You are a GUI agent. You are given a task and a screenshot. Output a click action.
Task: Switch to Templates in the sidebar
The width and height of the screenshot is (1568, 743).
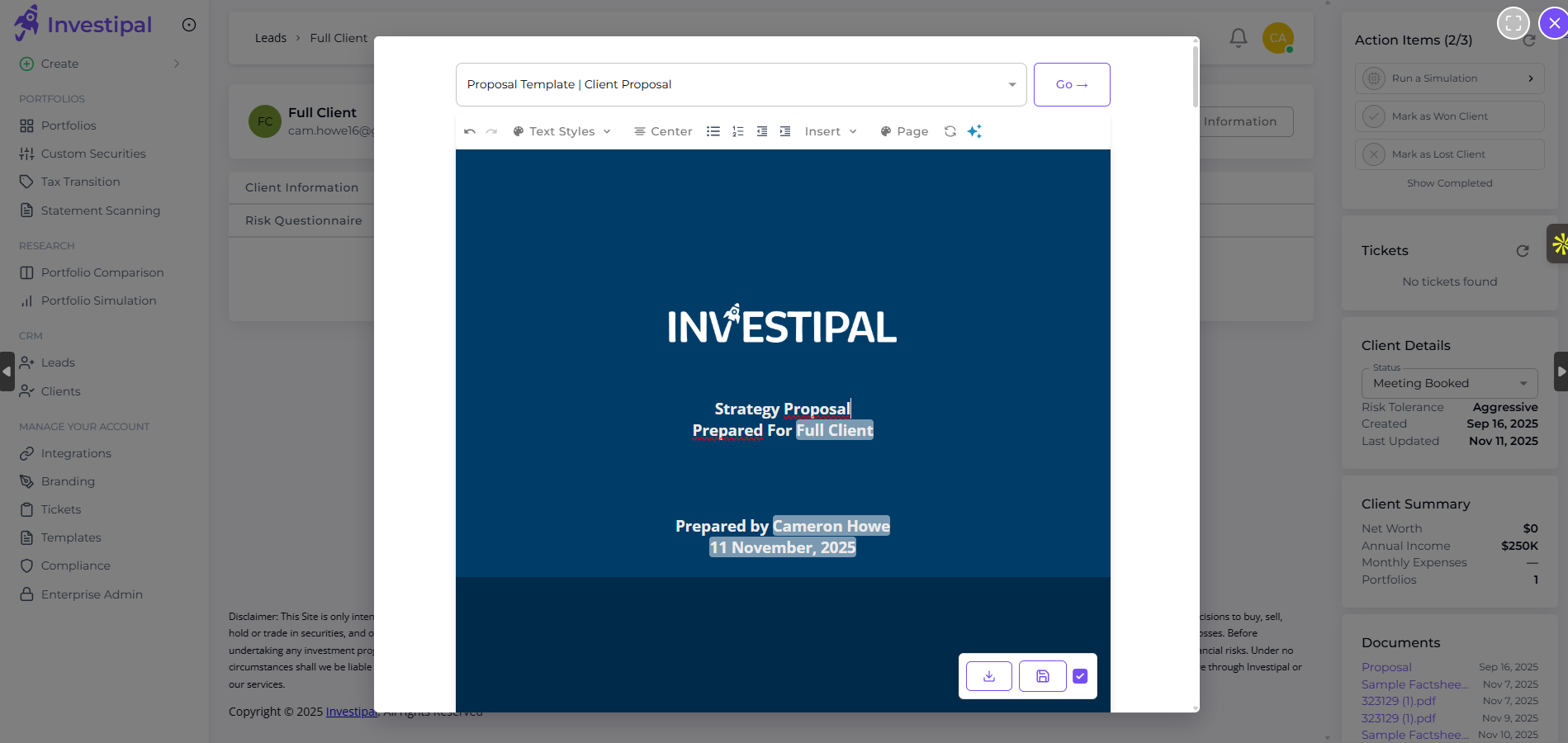pyautogui.click(x=69, y=537)
